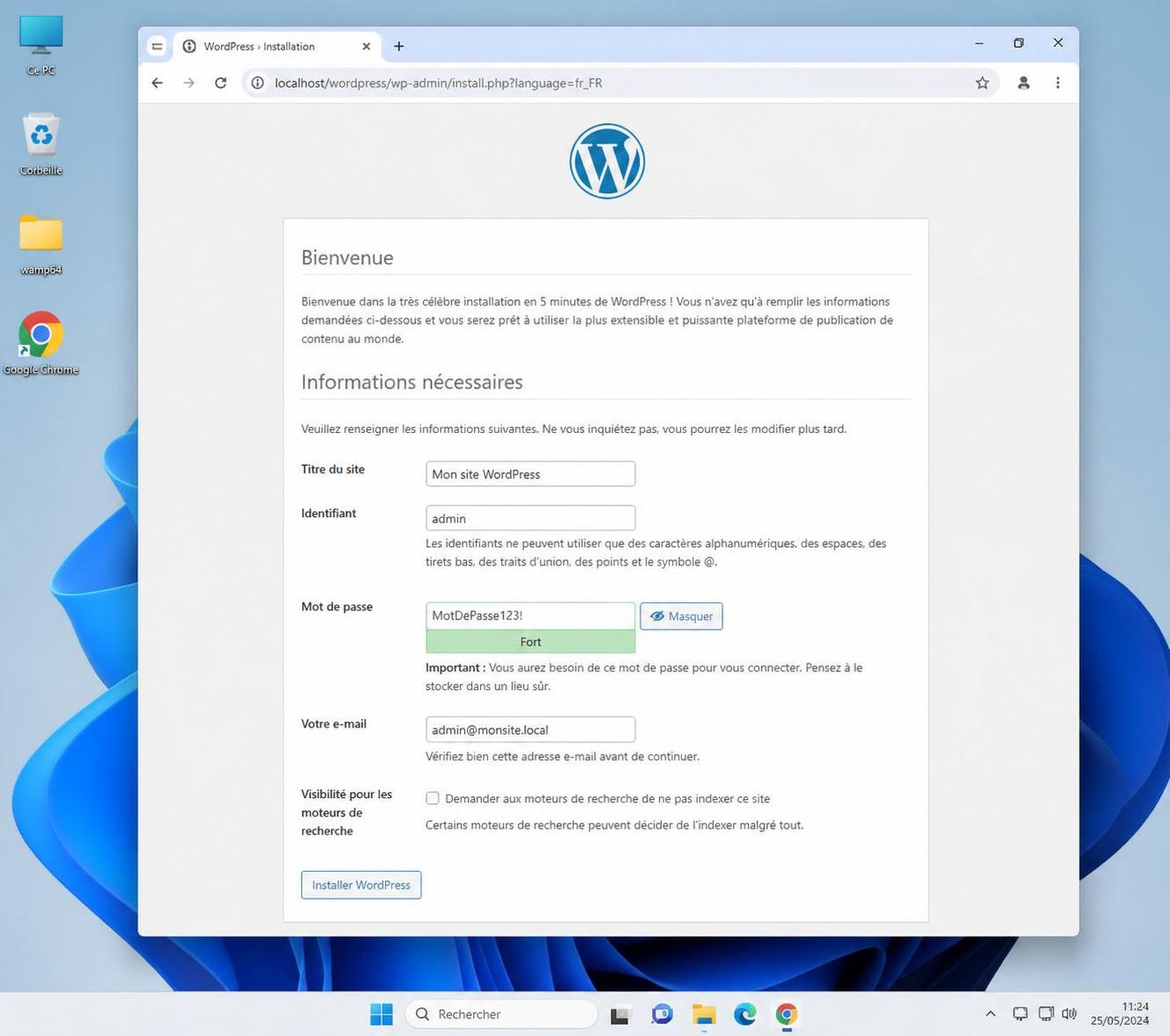
Task: View site information icon in address bar
Action: [x=258, y=83]
